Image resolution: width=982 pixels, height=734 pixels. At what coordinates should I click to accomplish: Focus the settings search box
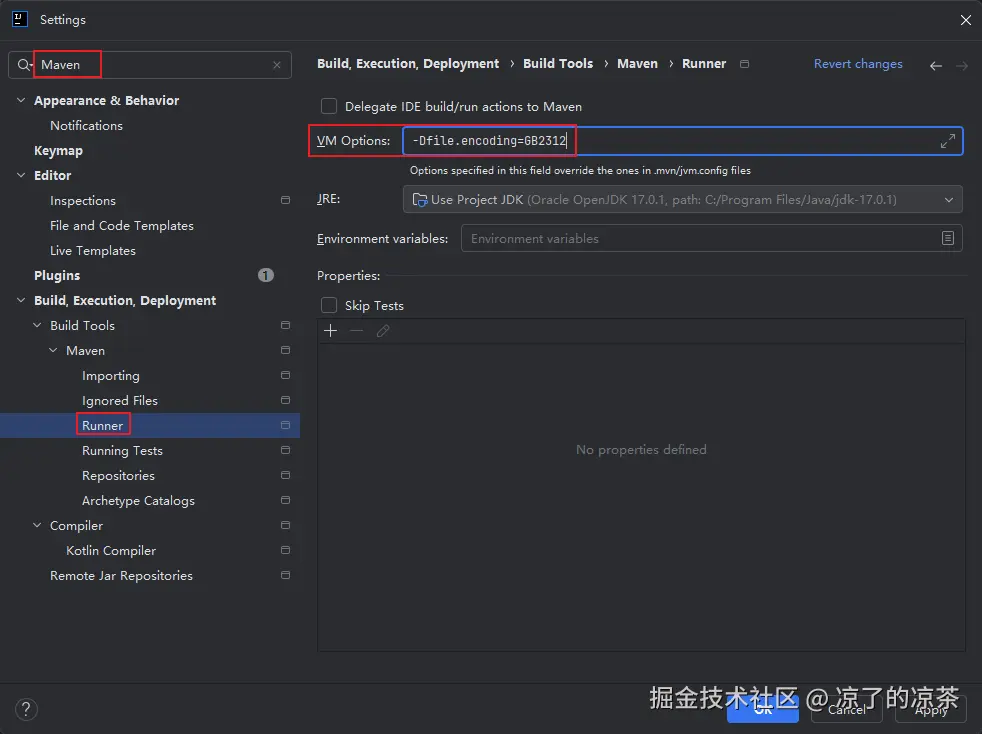coord(150,65)
